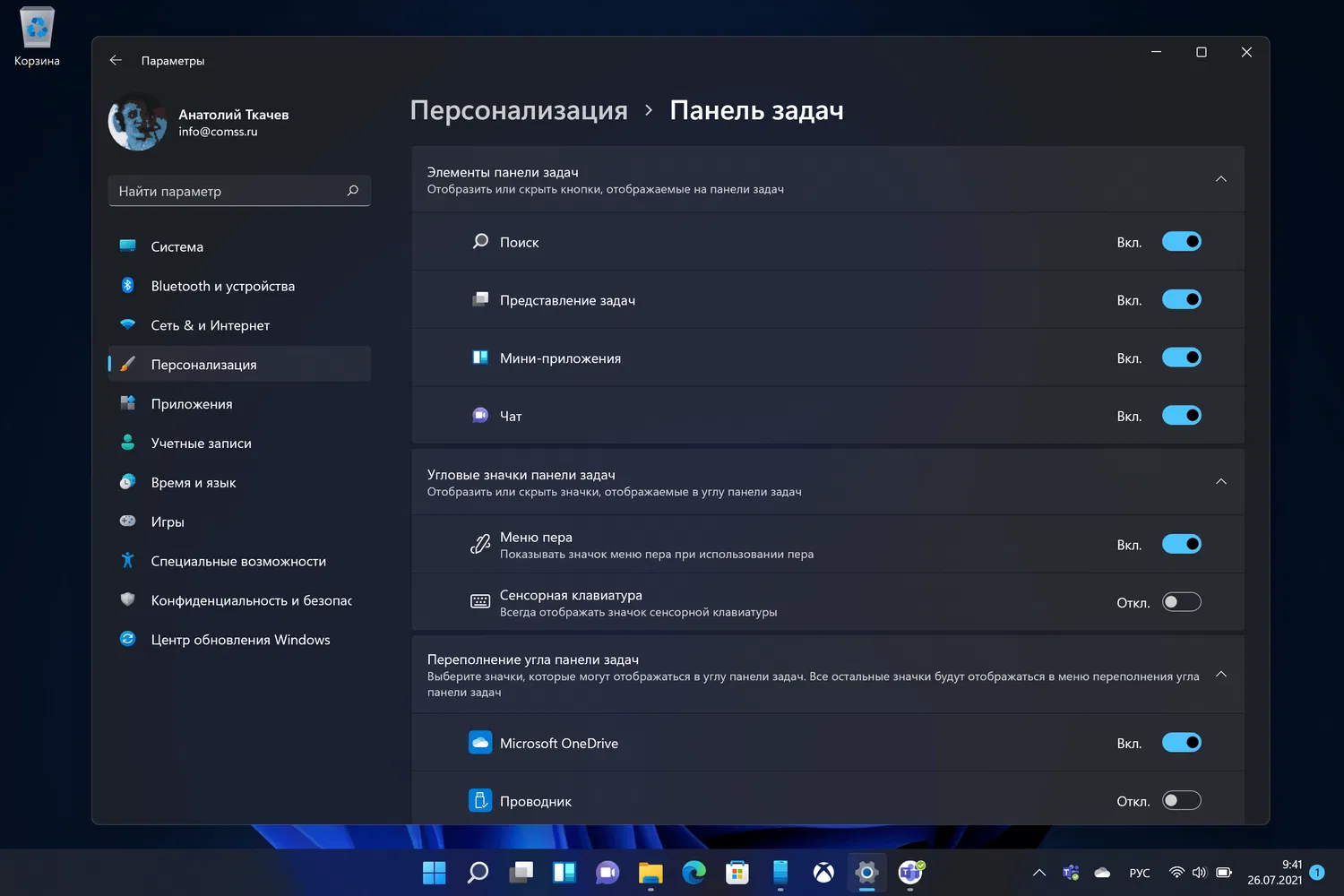Click the Microsoft OneDrive cloud icon in list
1344x896 pixels.
pos(480,743)
